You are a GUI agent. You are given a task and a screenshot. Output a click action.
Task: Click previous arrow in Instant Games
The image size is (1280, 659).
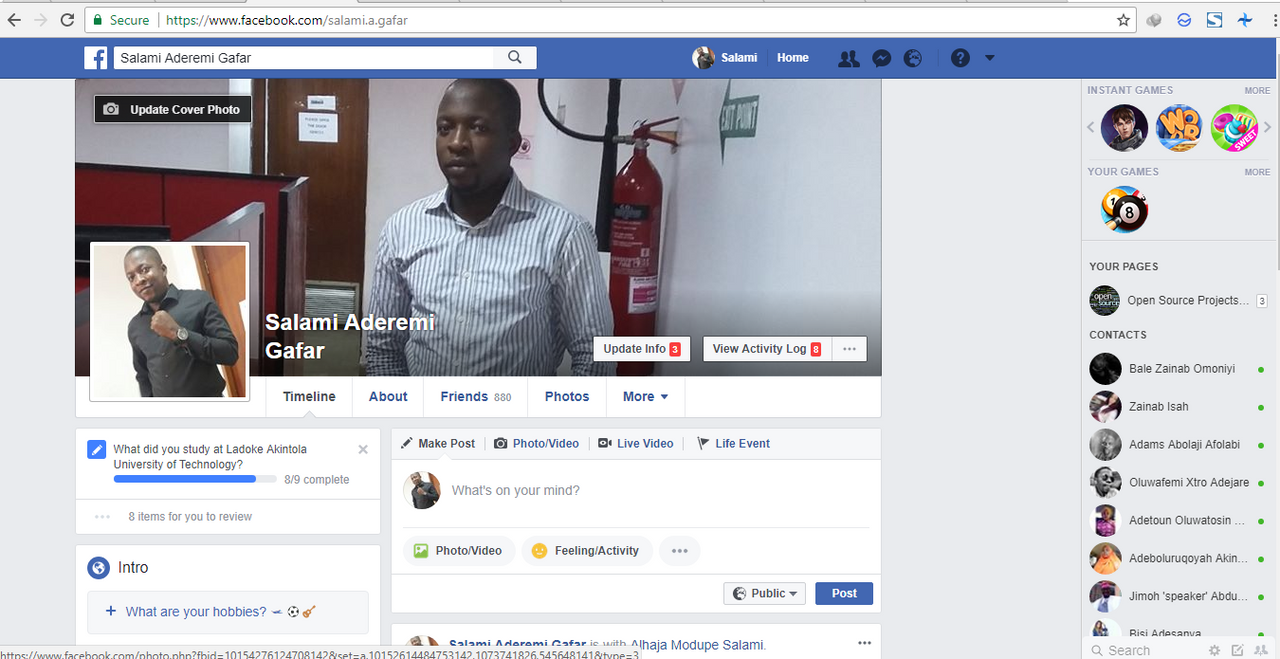coord(1092,128)
